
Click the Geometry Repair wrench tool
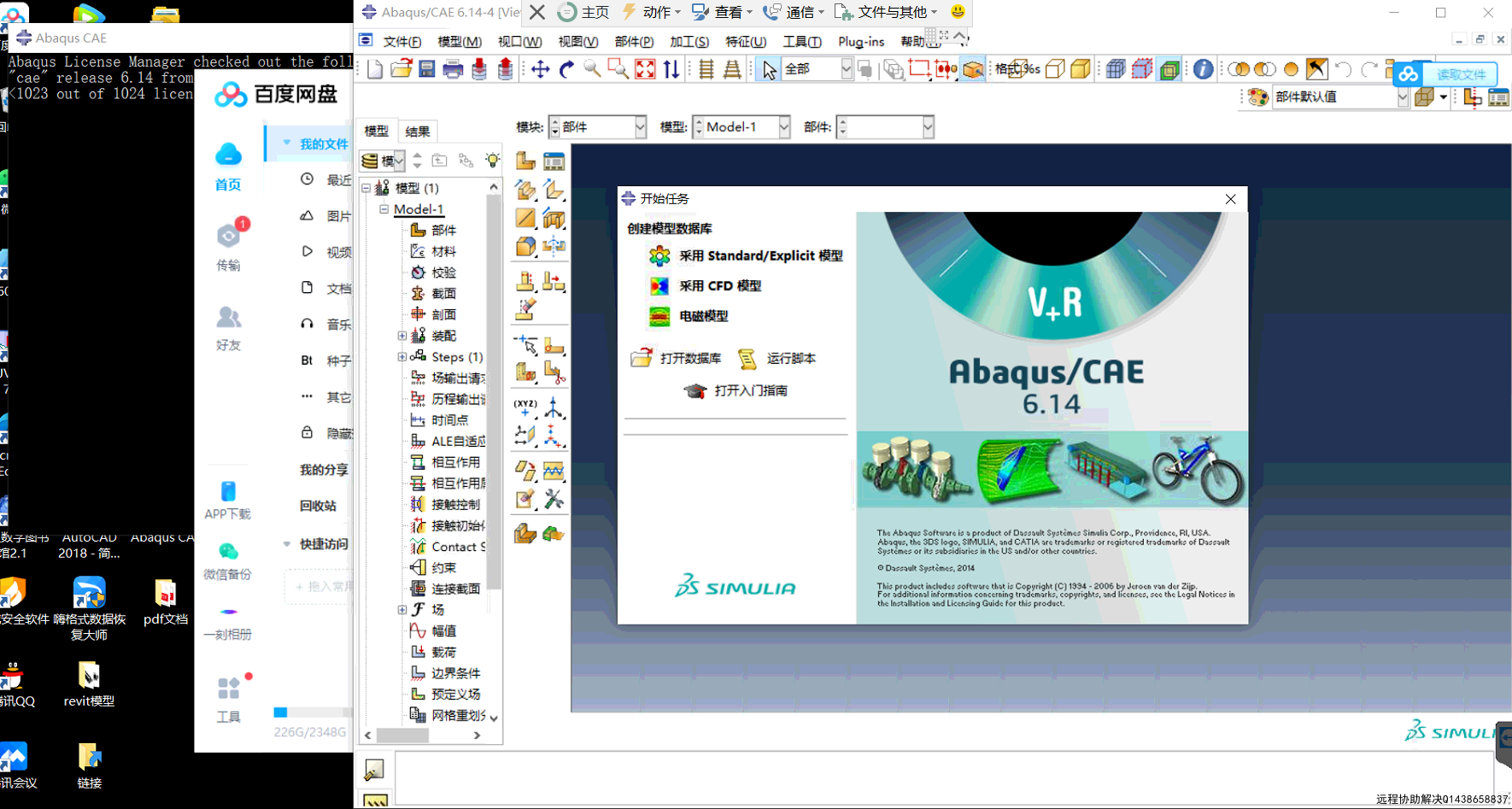(x=554, y=499)
